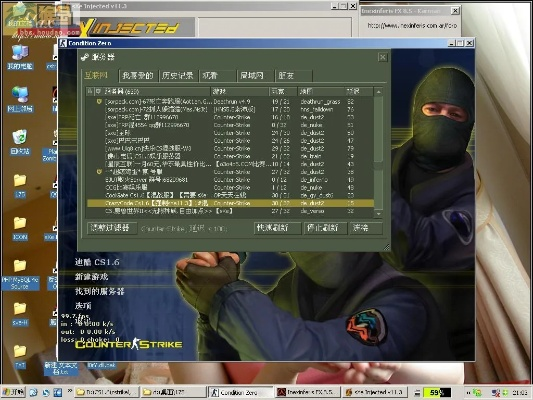Click the 调整过滤器 filter button

pos(112,228)
